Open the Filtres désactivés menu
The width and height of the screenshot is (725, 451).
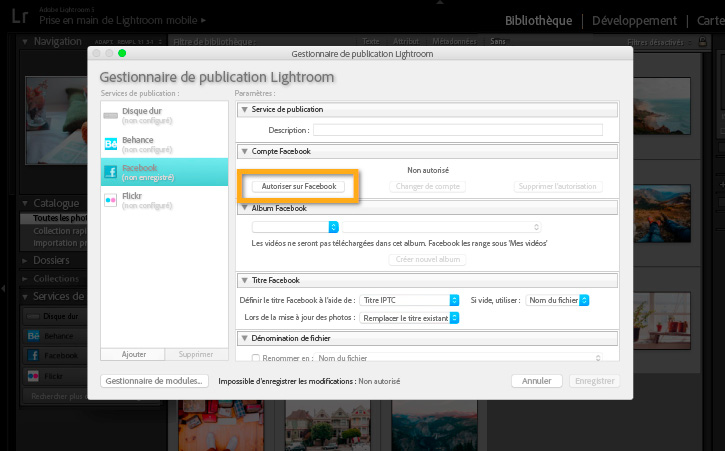(x=658, y=42)
